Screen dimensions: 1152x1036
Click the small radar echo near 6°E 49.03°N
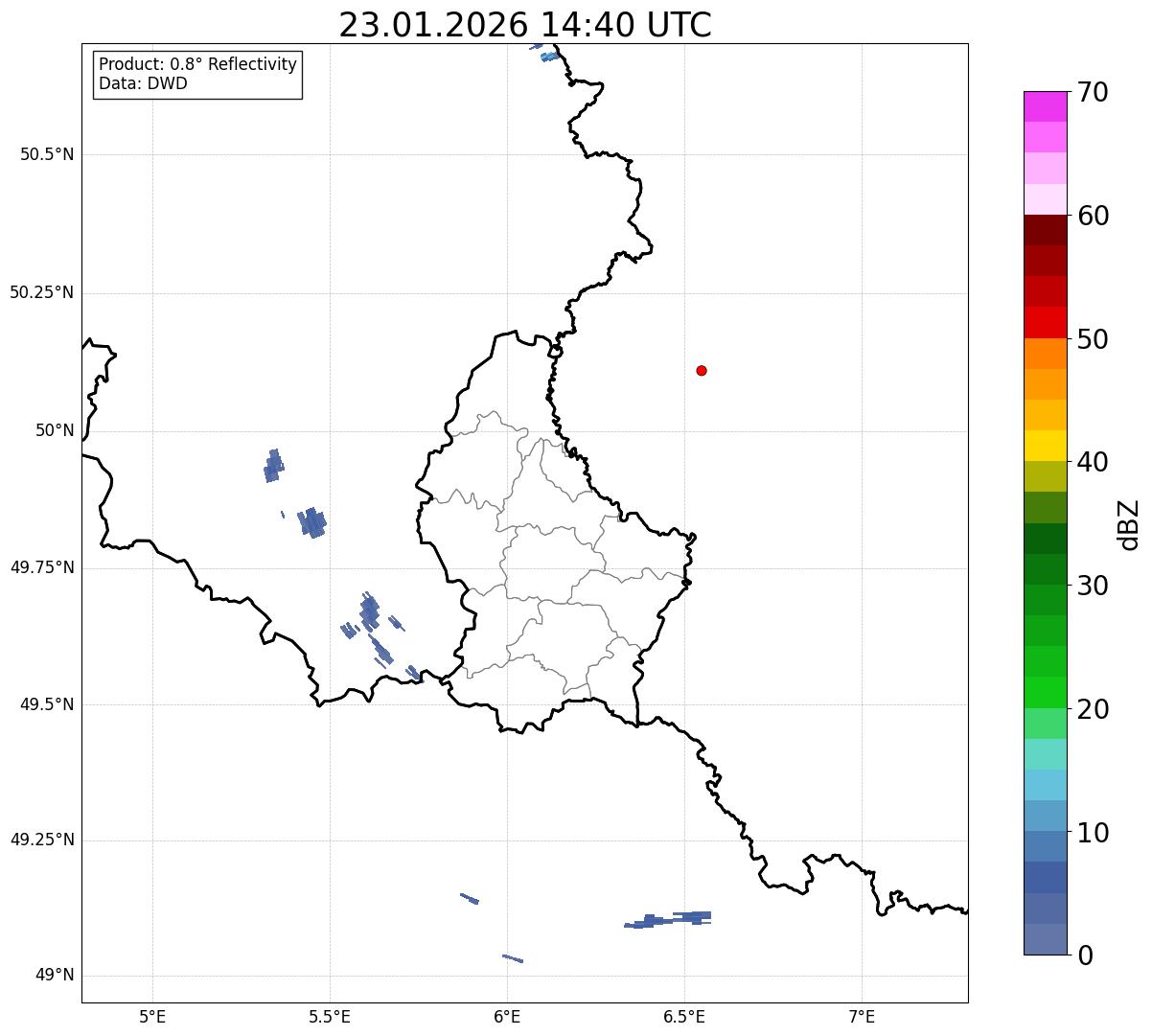pyautogui.click(x=513, y=957)
